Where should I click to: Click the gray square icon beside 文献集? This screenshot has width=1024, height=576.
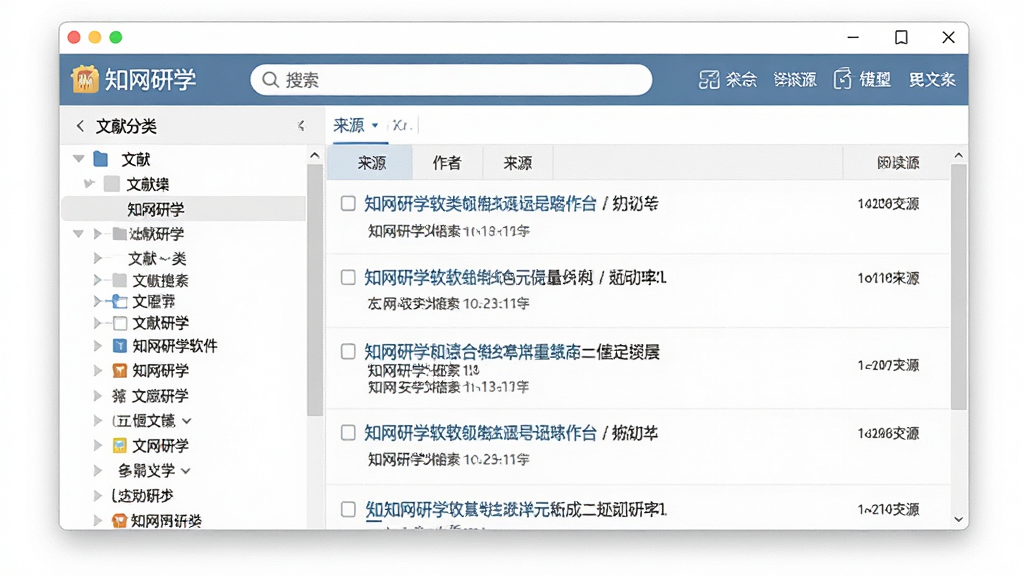[x=112, y=184]
